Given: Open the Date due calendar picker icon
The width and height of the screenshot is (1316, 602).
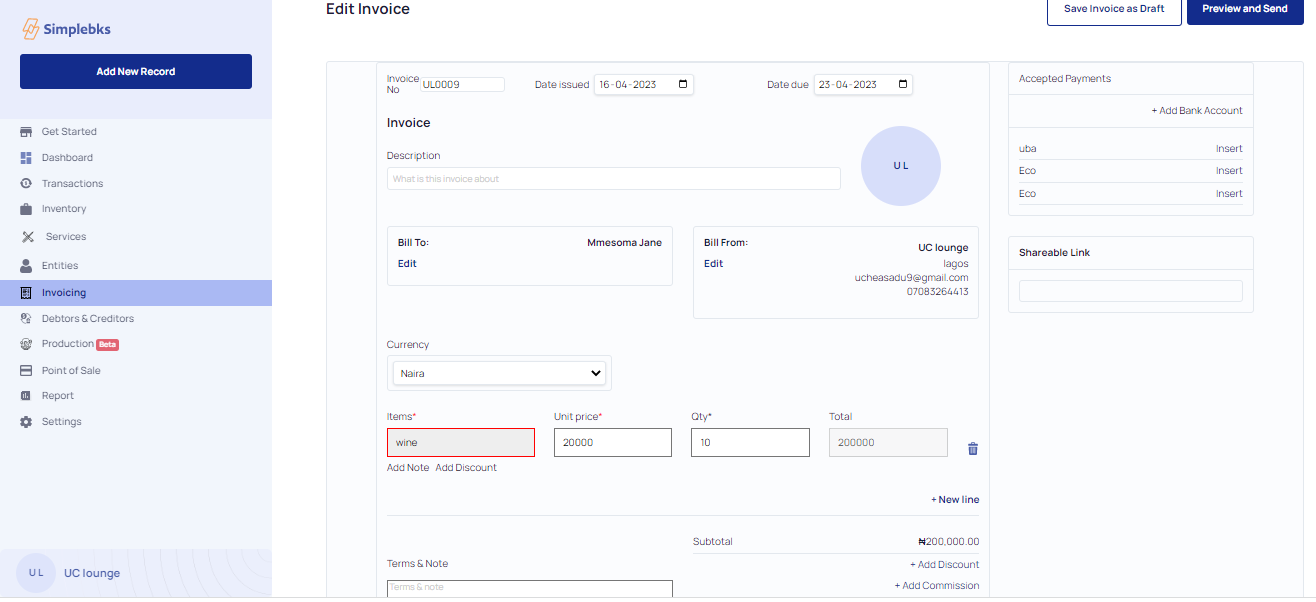Looking at the screenshot, I should point(904,85).
